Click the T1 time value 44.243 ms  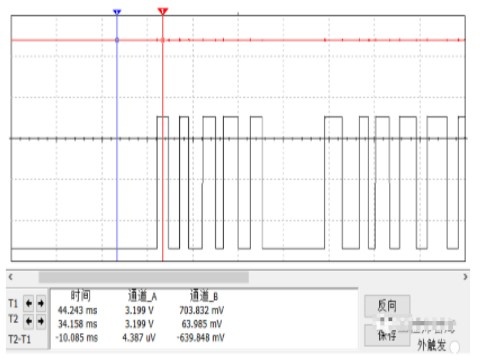[77, 310]
